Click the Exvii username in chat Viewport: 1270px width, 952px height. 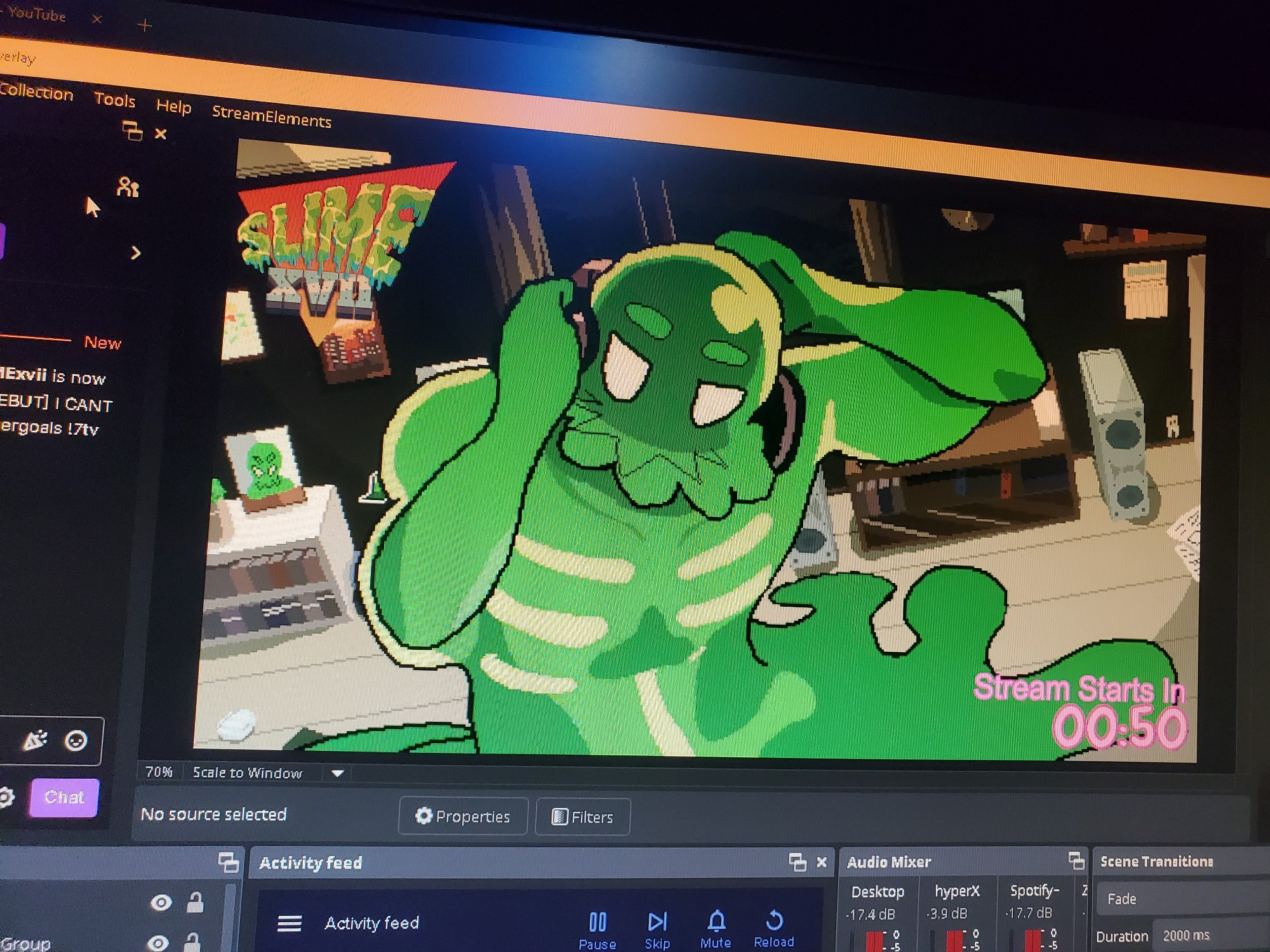click(x=24, y=374)
